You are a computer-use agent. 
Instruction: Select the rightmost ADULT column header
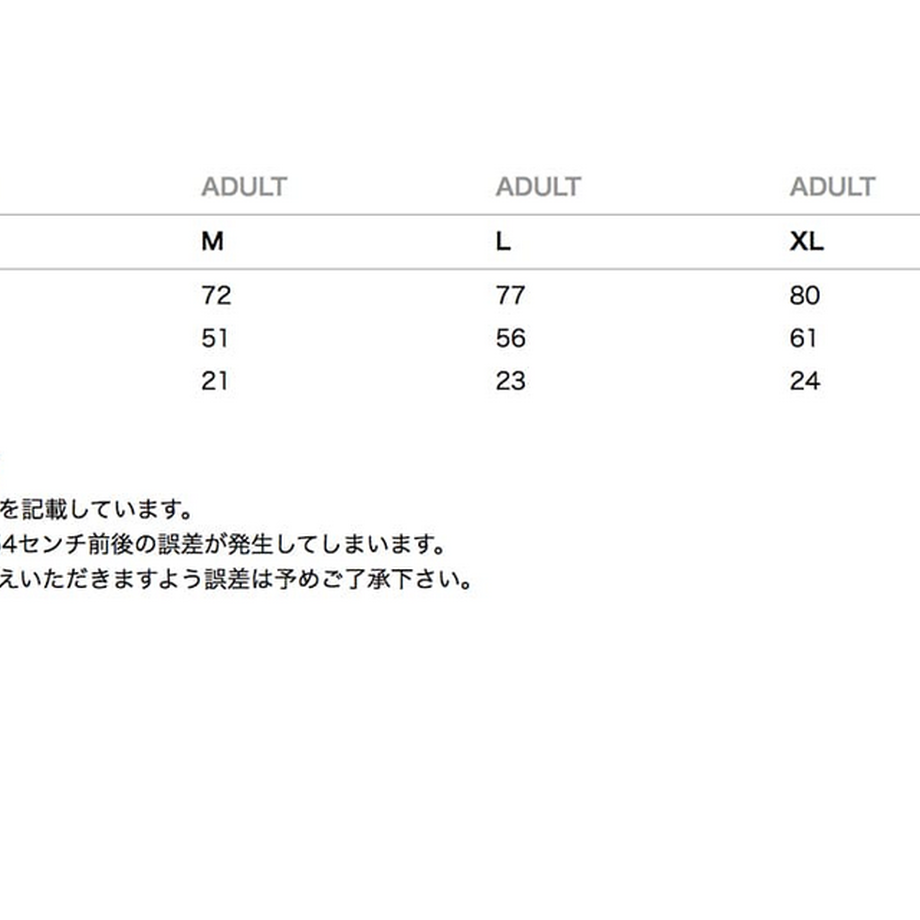coord(833,187)
